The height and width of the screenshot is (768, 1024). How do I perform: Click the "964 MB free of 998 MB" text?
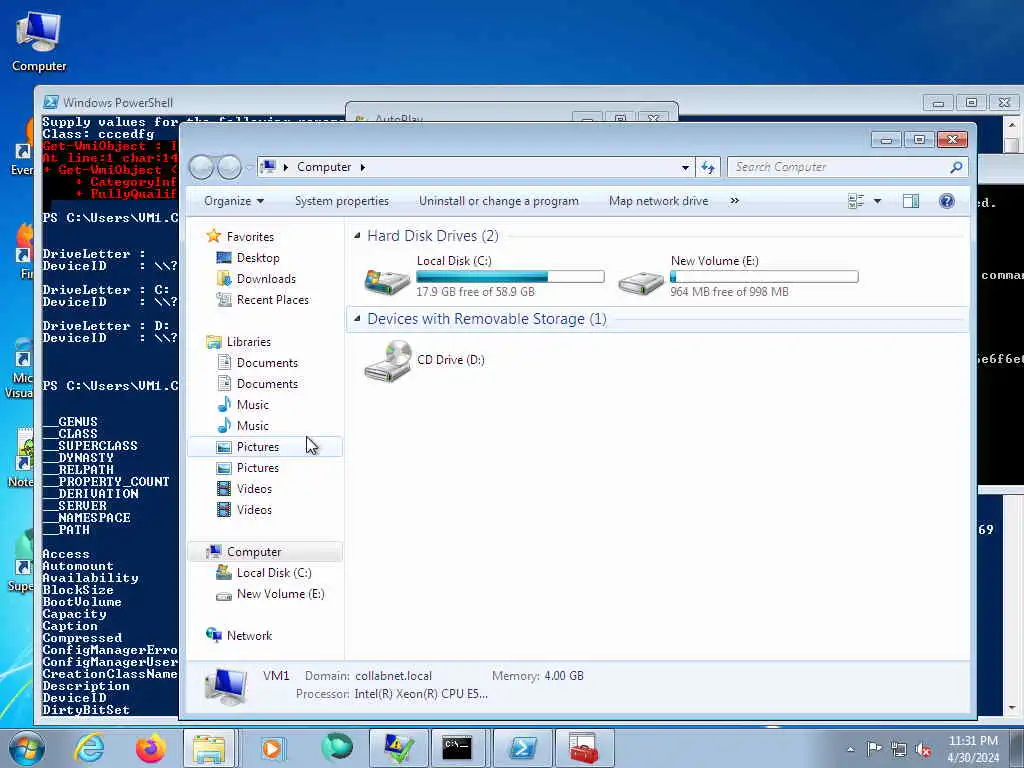pyautogui.click(x=729, y=292)
